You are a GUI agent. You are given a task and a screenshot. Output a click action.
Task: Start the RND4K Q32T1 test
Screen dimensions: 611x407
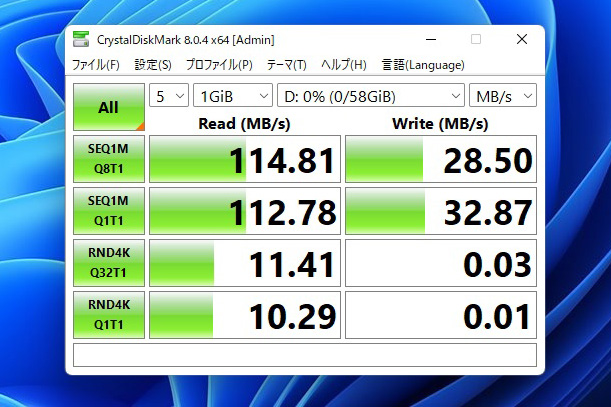[x=109, y=262]
